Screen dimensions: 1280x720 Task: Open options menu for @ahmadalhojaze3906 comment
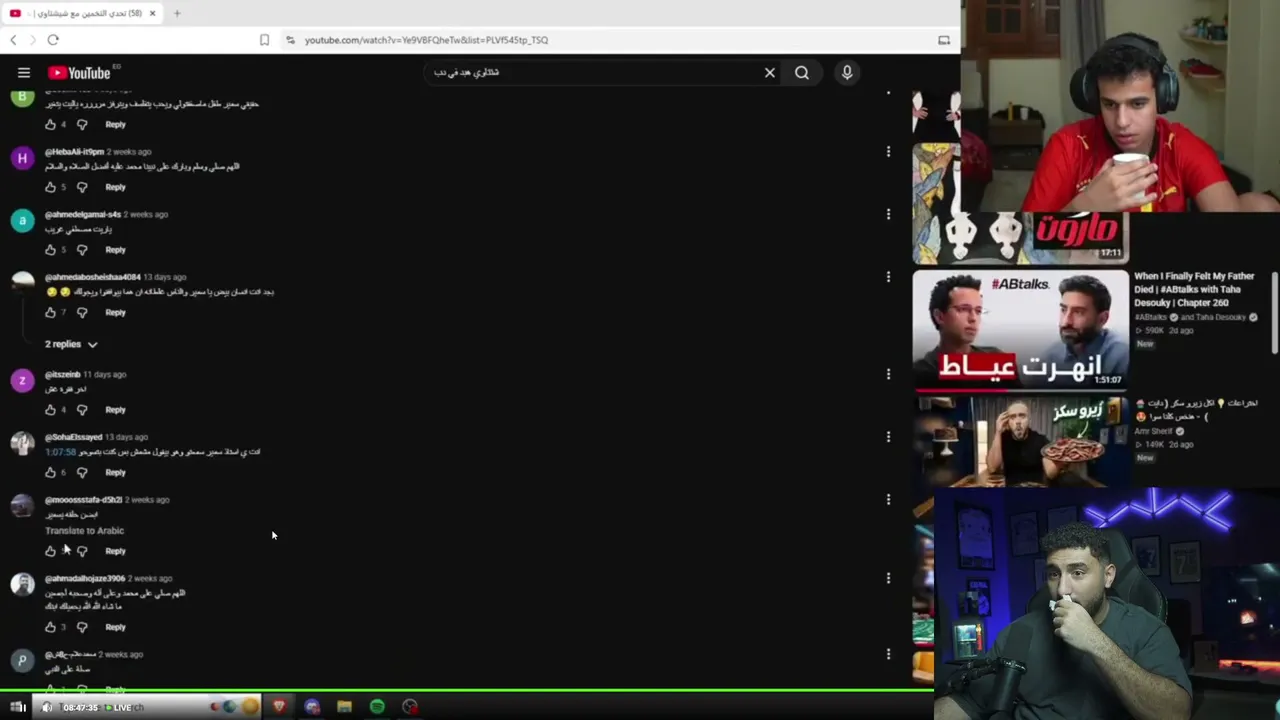888,578
